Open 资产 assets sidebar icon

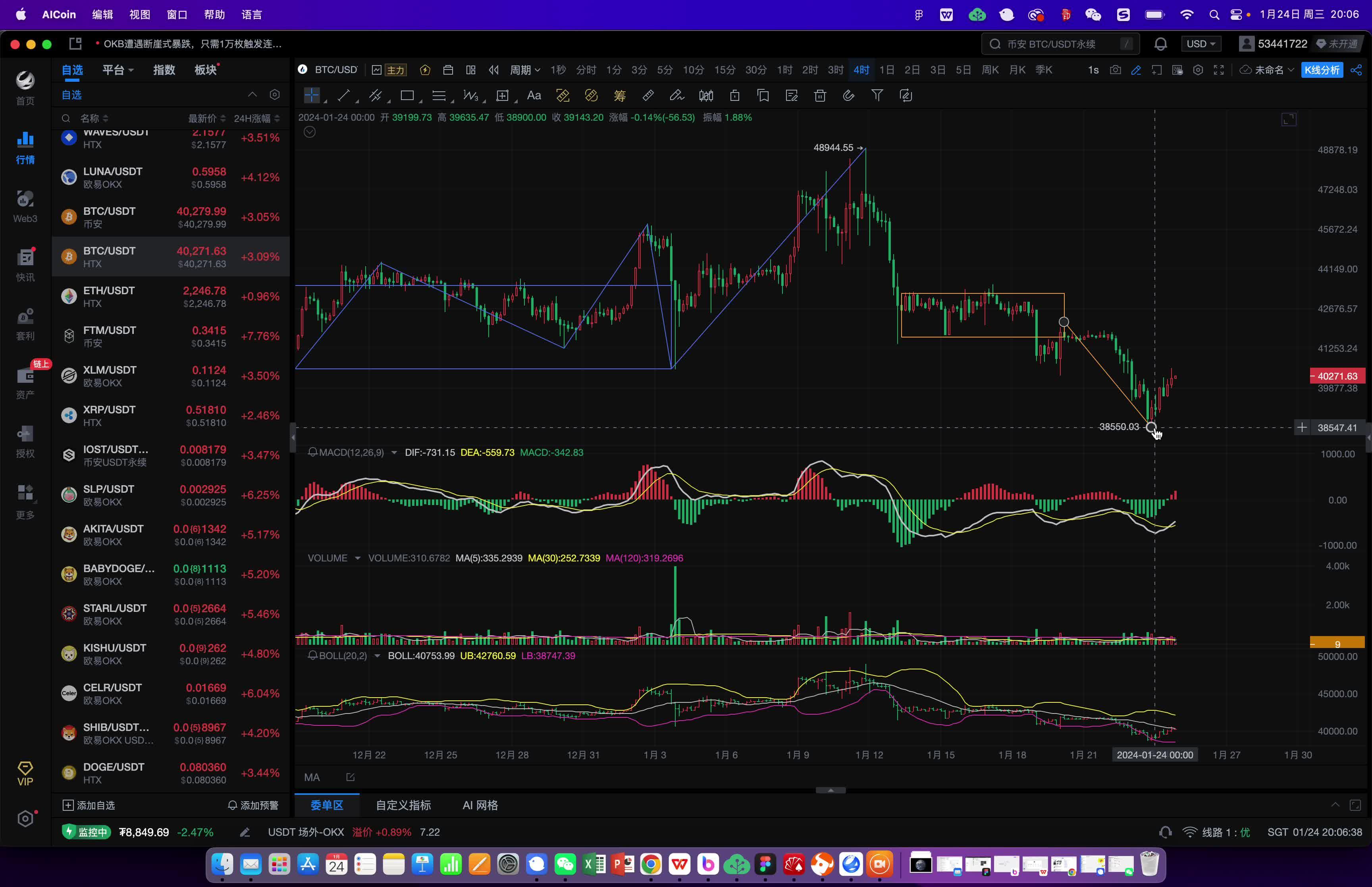tap(25, 382)
